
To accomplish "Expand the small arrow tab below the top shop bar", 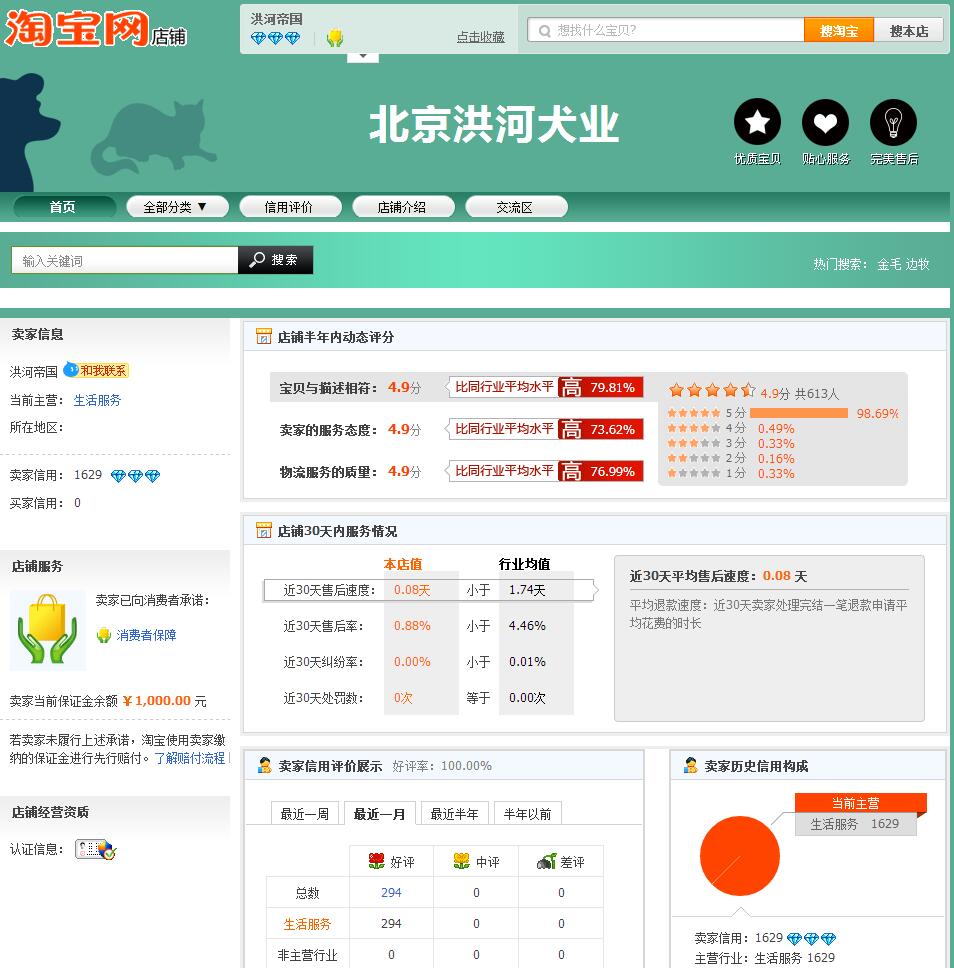I will (363, 57).
